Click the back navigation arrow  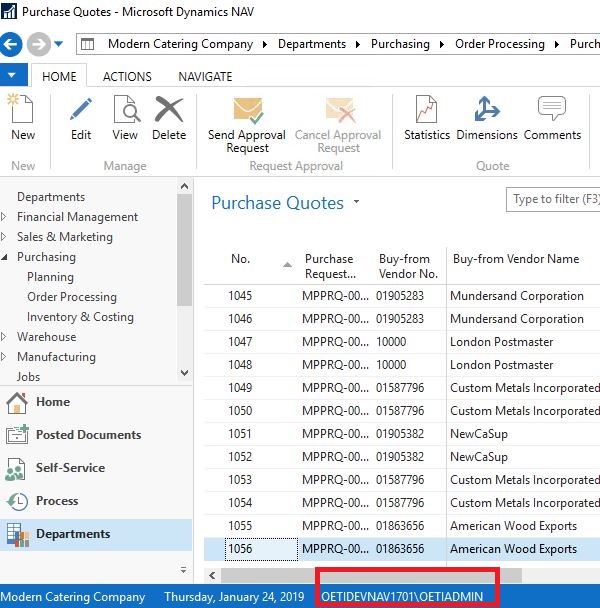click(11, 44)
